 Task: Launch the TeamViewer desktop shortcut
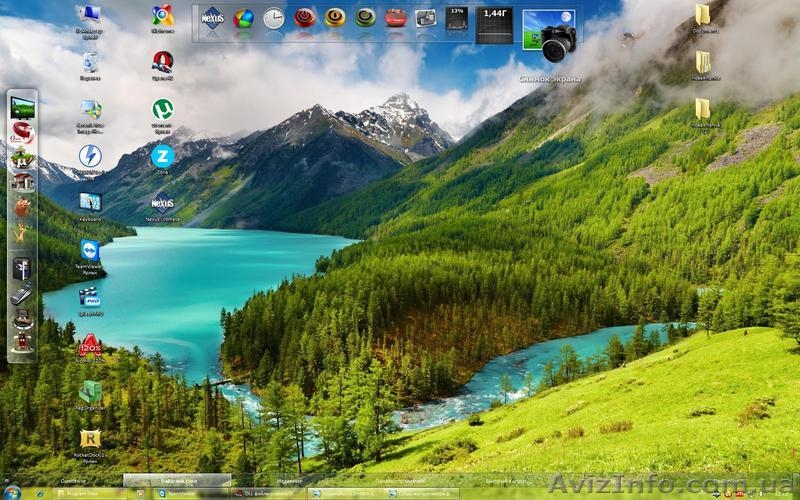point(90,250)
